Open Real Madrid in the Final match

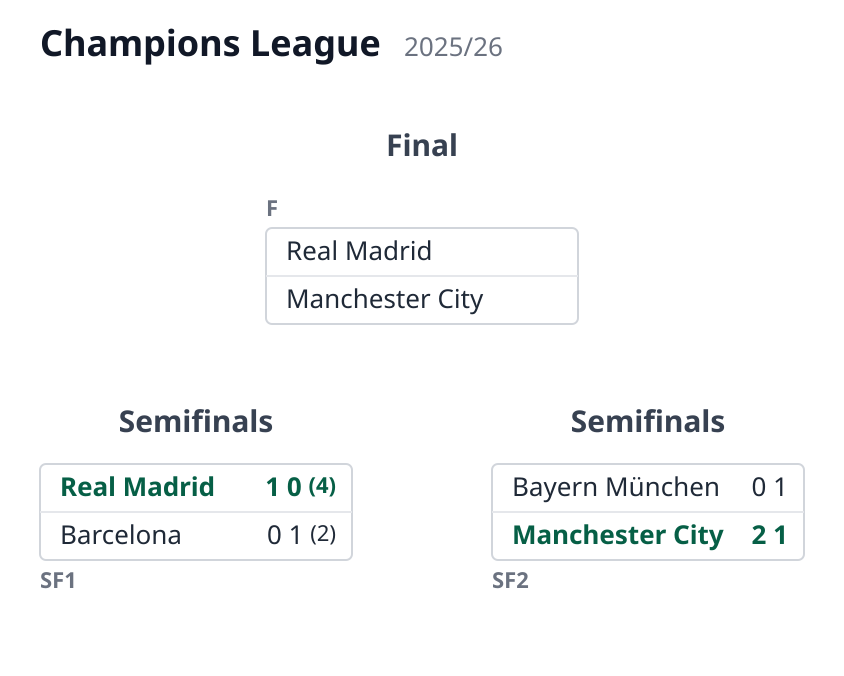[x=422, y=251]
